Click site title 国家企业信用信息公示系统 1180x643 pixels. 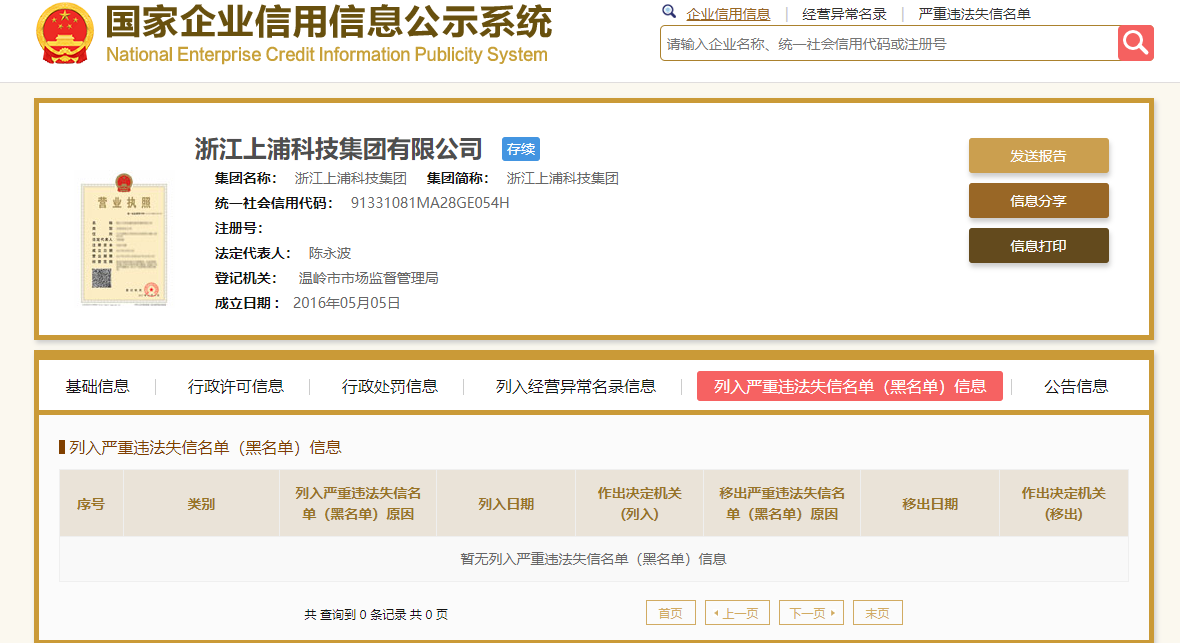329,22
